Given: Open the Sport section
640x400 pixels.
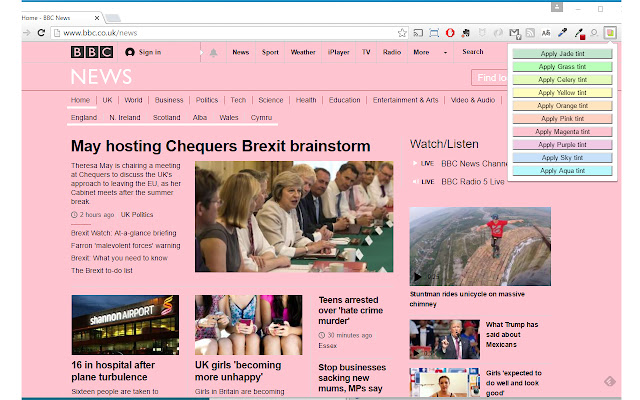Looking at the screenshot, I should (x=270, y=52).
